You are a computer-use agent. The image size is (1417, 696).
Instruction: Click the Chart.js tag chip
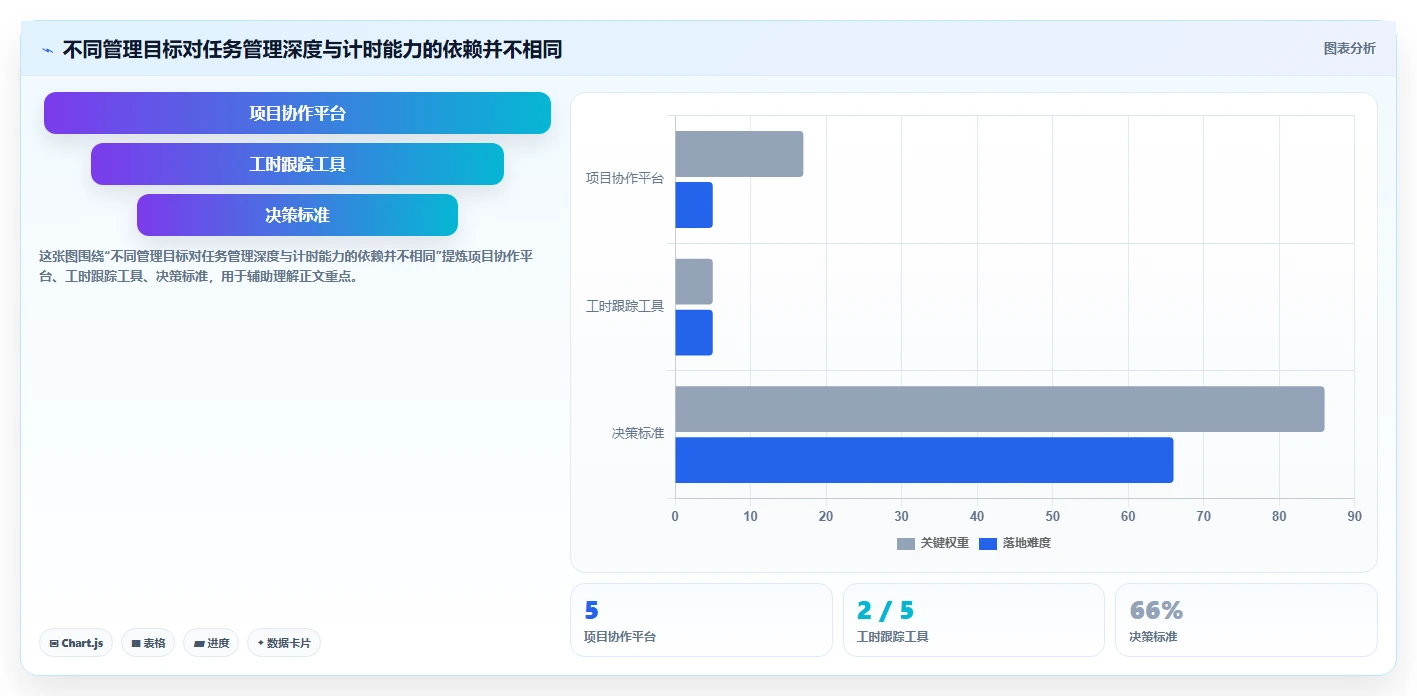point(76,643)
